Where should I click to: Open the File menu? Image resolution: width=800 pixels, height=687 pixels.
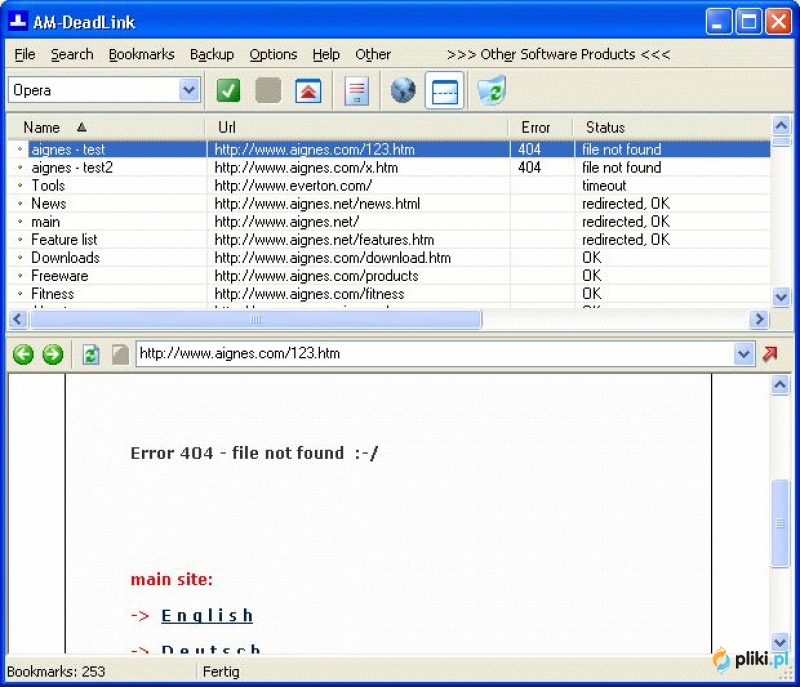tap(25, 54)
